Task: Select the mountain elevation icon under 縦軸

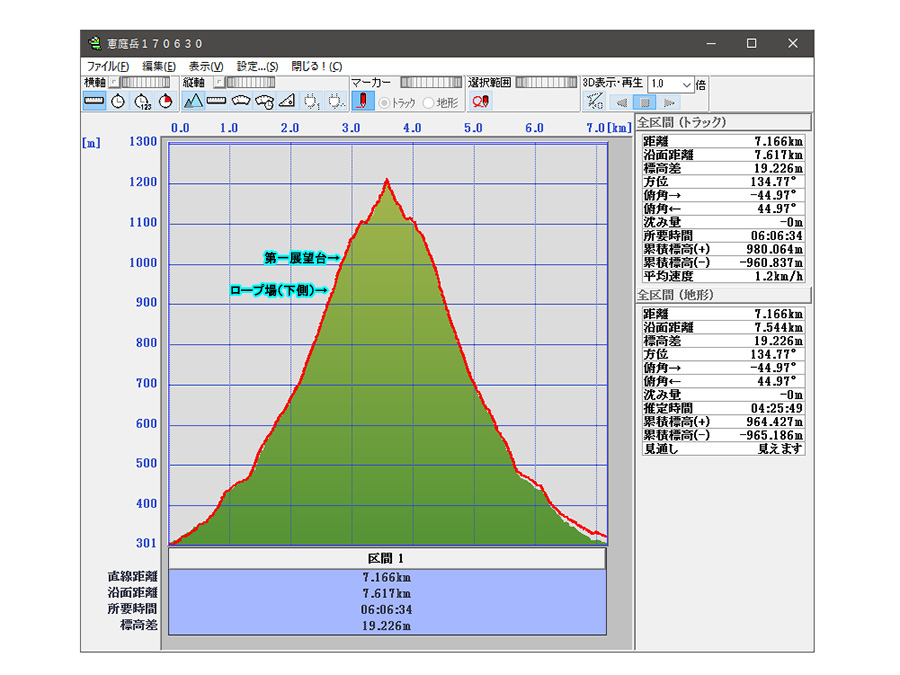Action: coord(194,101)
